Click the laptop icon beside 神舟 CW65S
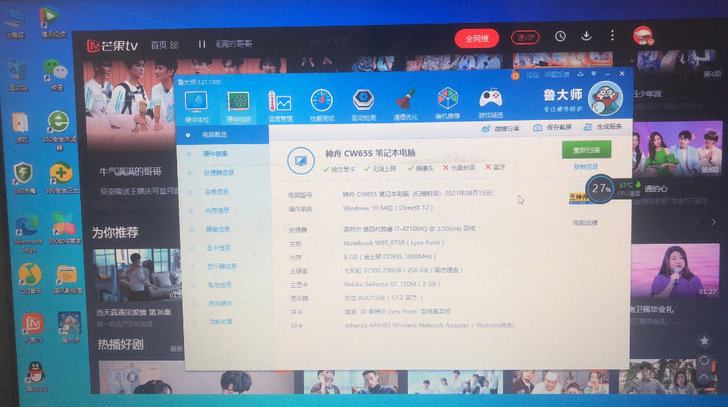This screenshot has height=407, width=728. coord(301,161)
